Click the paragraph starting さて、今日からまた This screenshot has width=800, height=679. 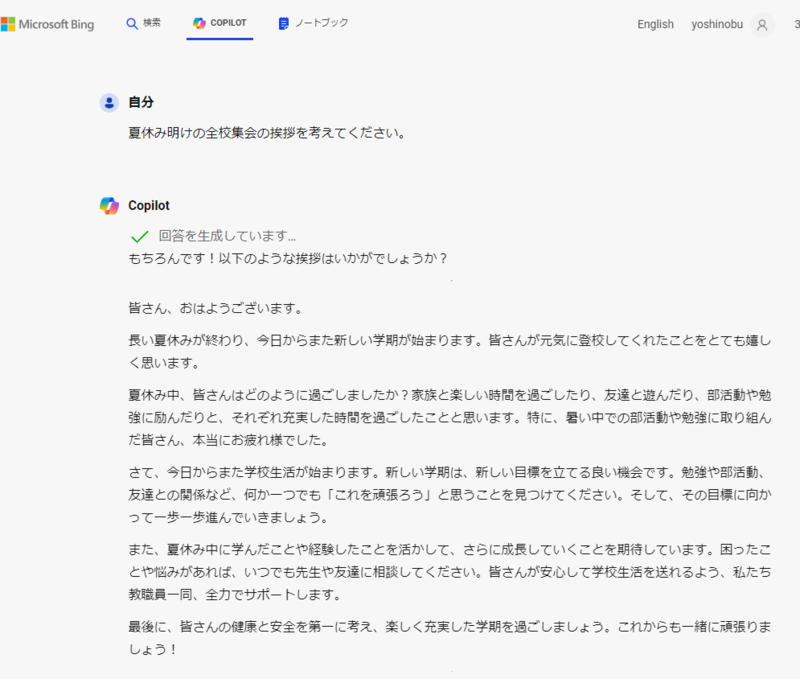[449, 495]
